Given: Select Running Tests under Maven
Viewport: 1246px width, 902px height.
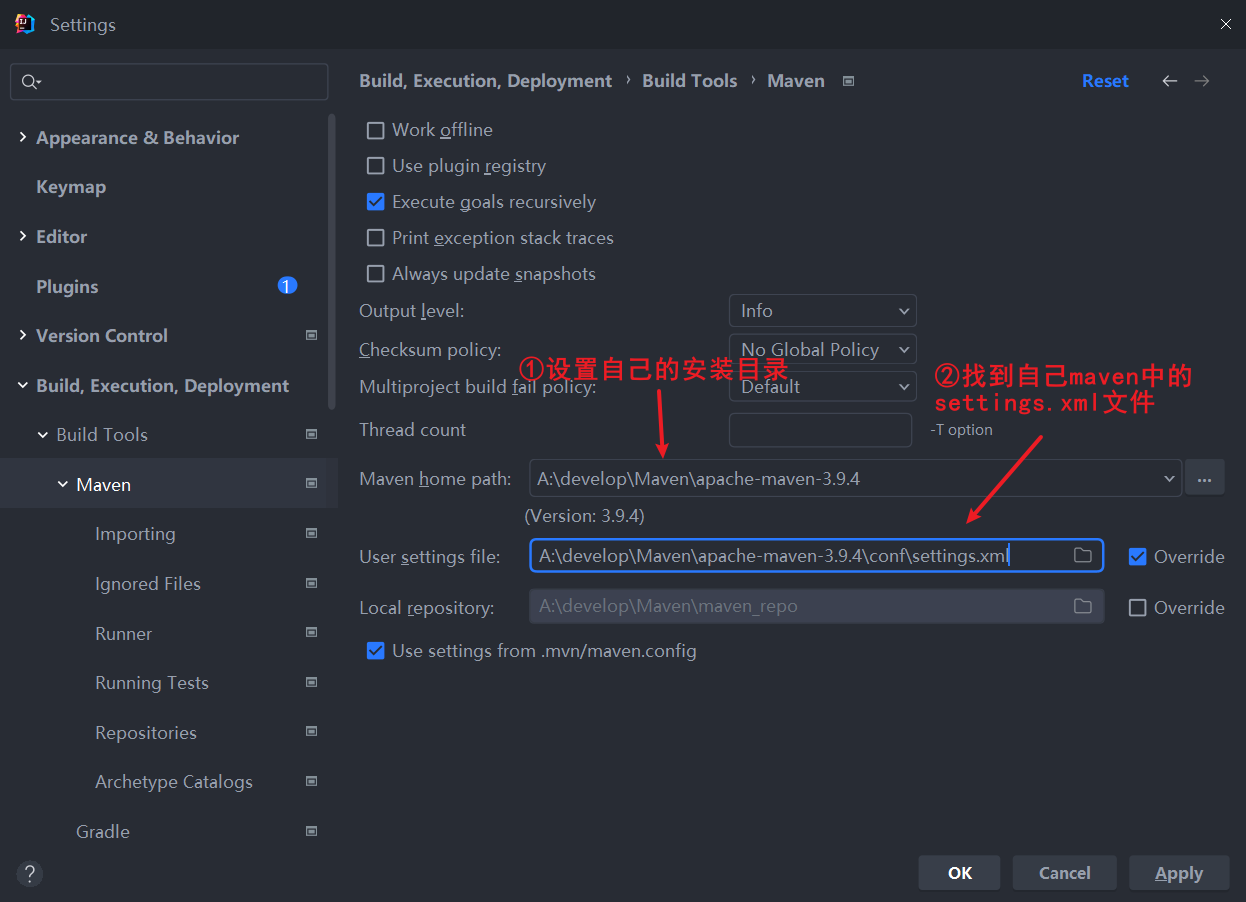Looking at the screenshot, I should coord(152,683).
